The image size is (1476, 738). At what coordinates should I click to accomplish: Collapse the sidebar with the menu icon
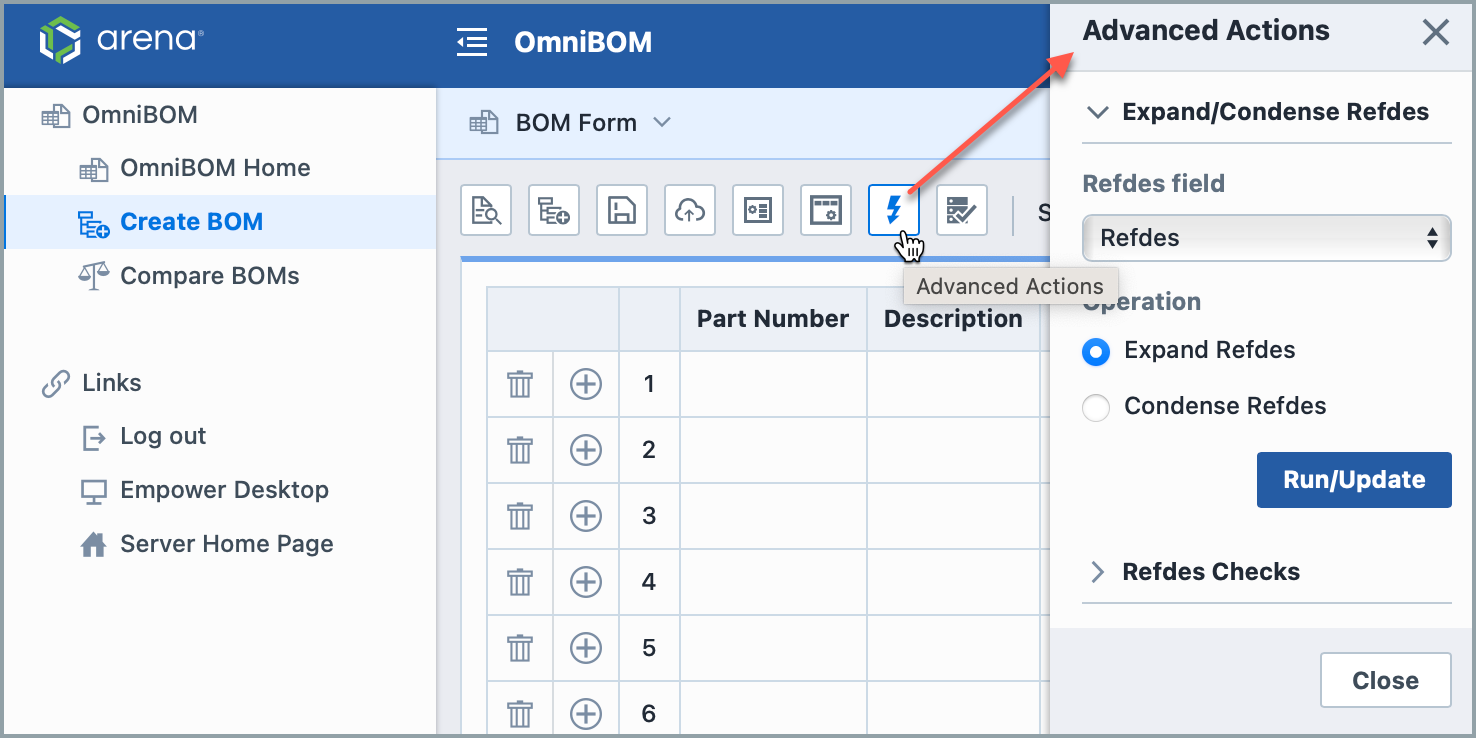(x=472, y=42)
